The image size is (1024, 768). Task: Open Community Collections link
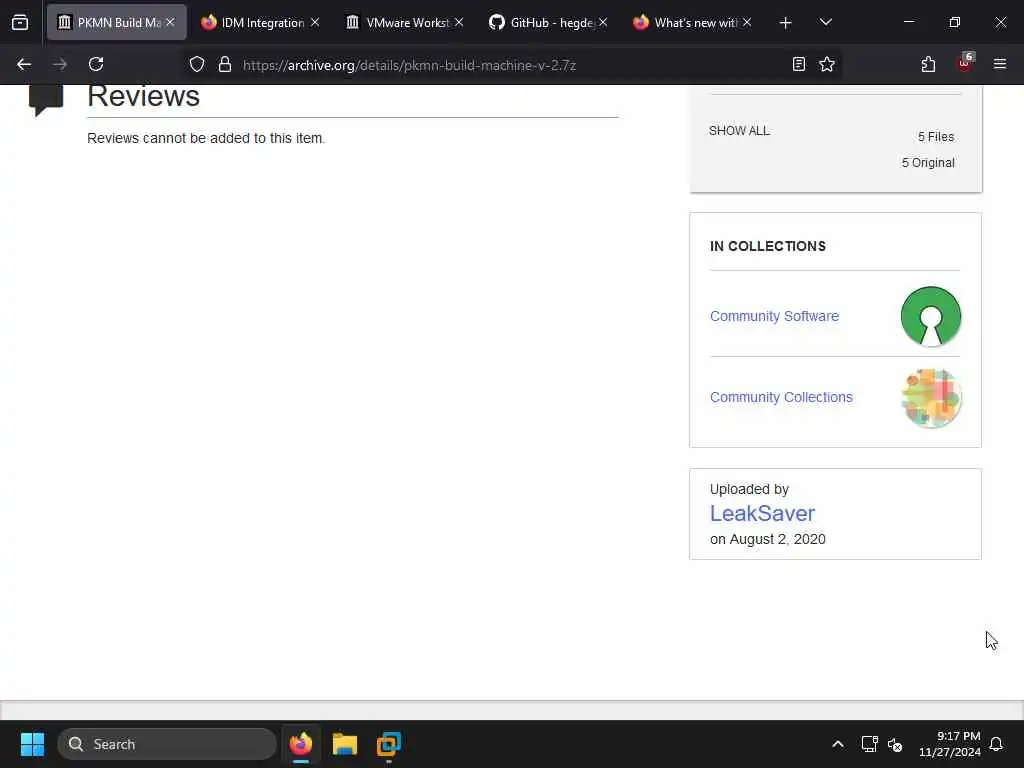781,397
